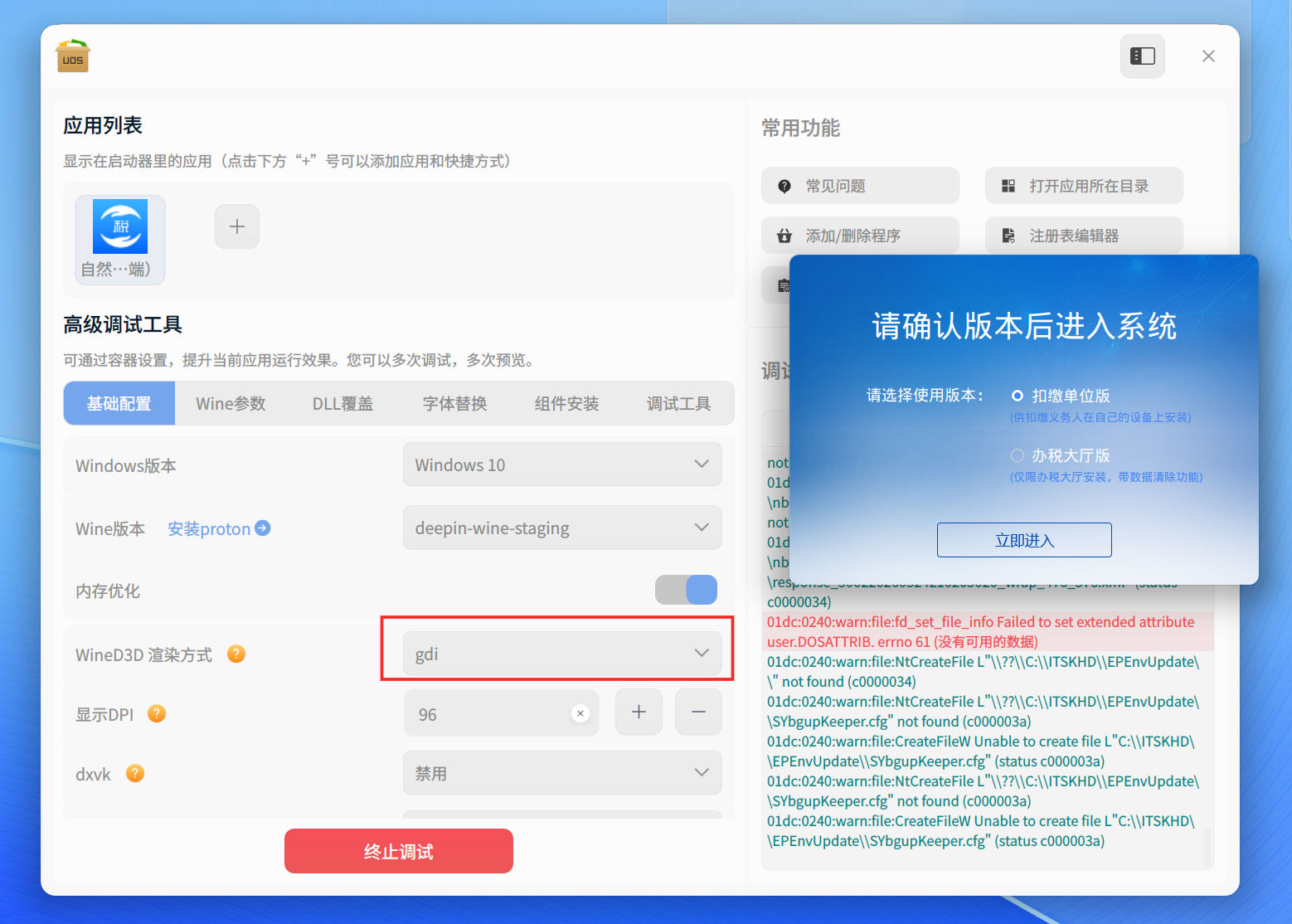Screen dimensions: 1292x924
Task: Toggle the 内存优化 switch off
Action: coord(686,590)
